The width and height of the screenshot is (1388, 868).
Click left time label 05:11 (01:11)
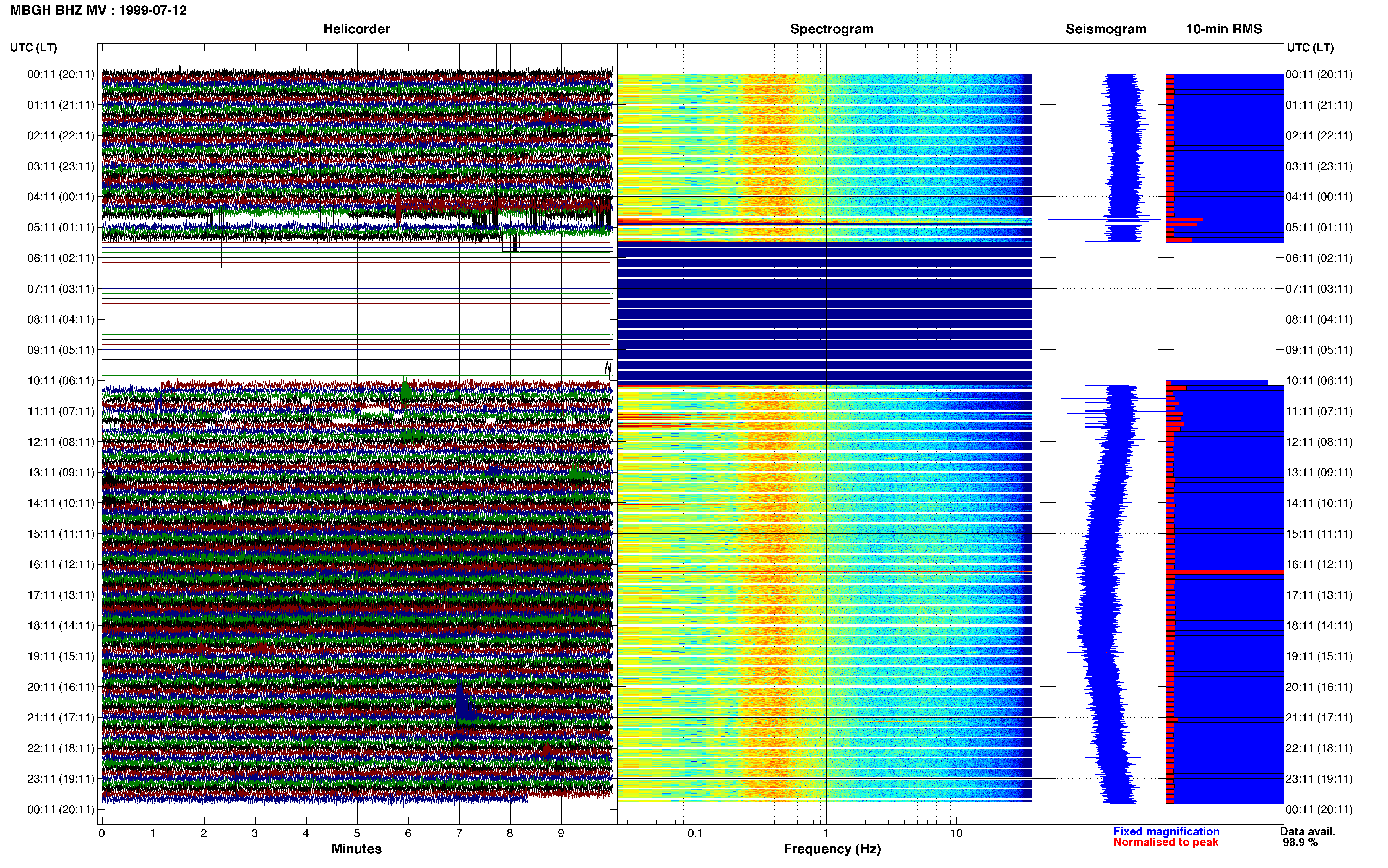tap(61, 227)
